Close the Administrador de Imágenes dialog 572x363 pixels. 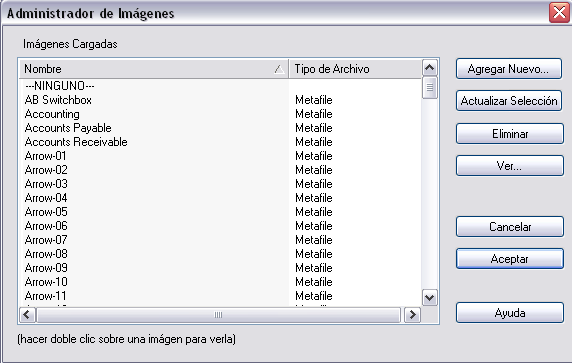pos(559,12)
